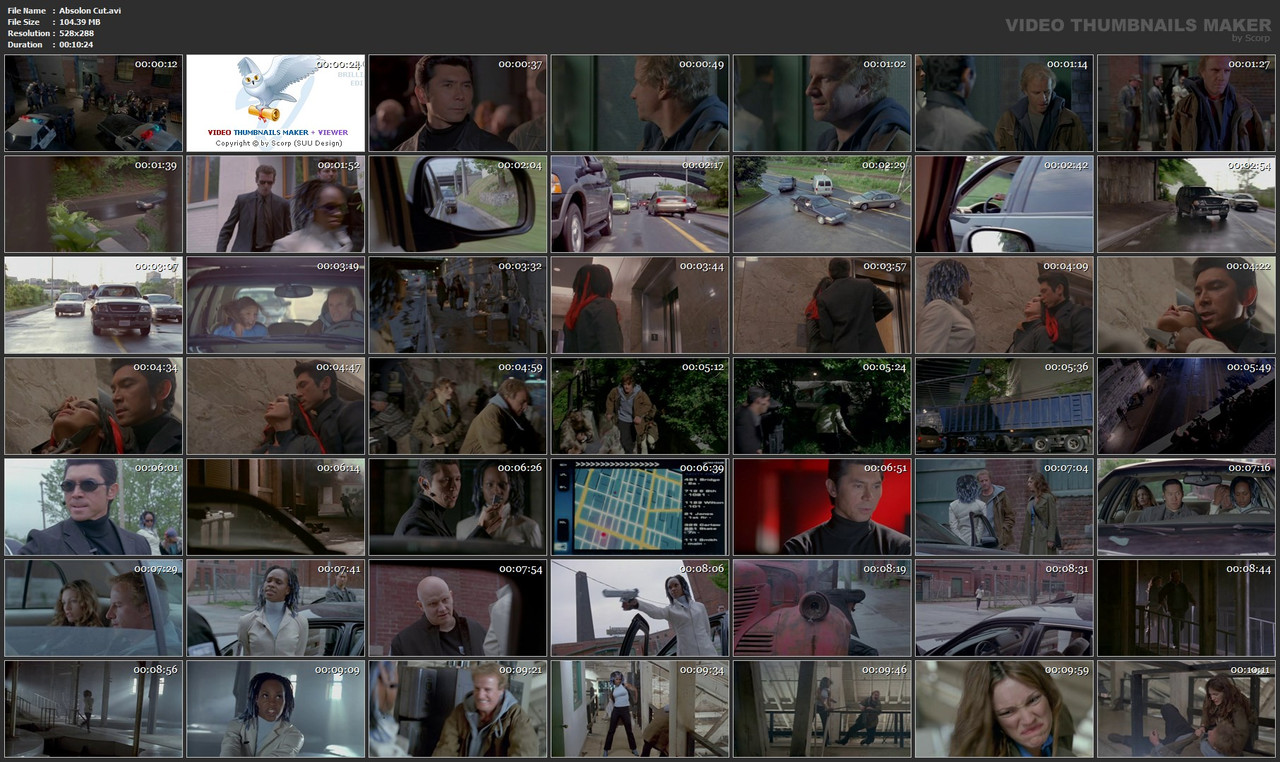1280x762 pixels.
Task: Select the file name text Absolon Cut.avi
Action: 90,10
